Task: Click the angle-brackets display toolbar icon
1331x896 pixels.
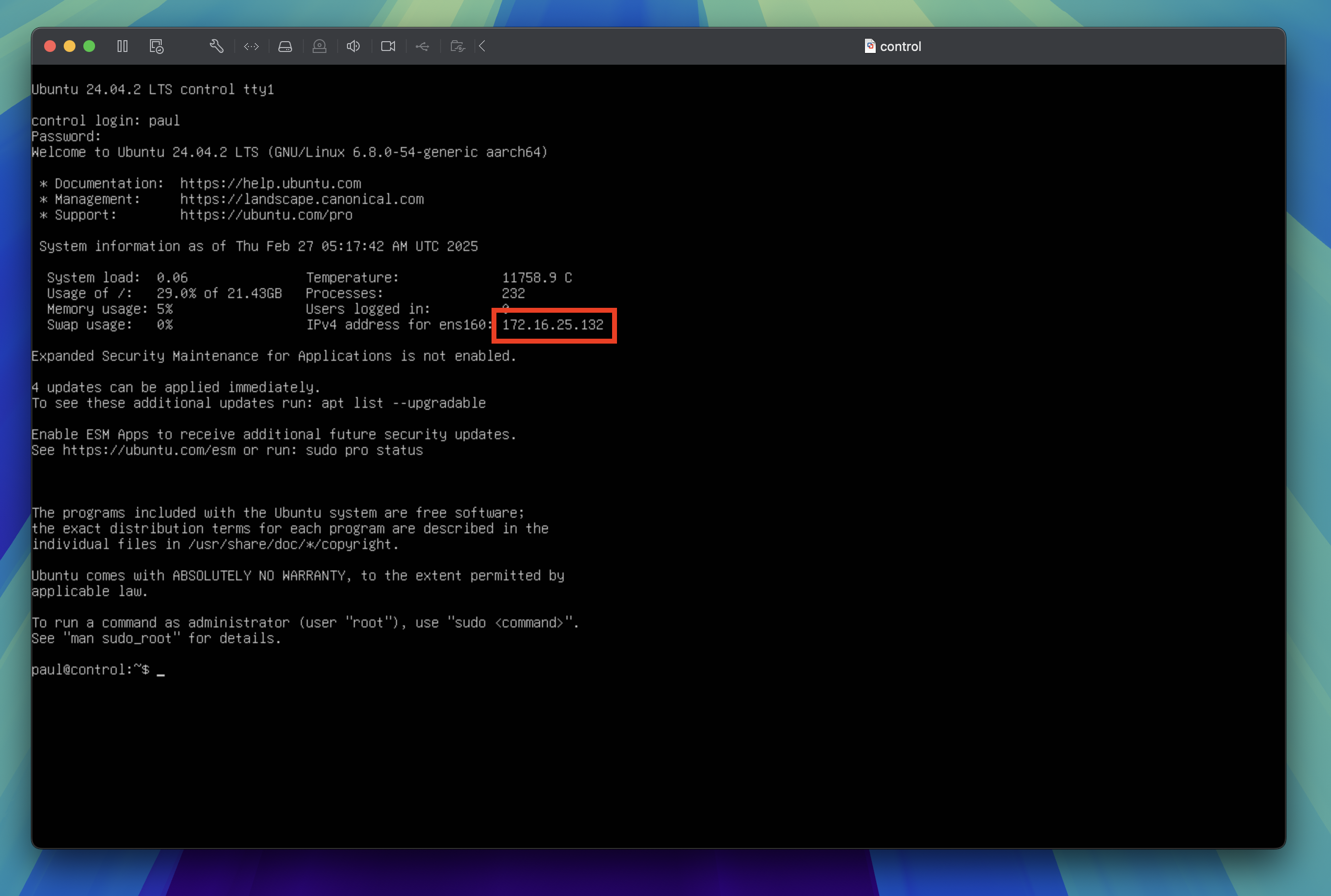Action: [x=251, y=46]
